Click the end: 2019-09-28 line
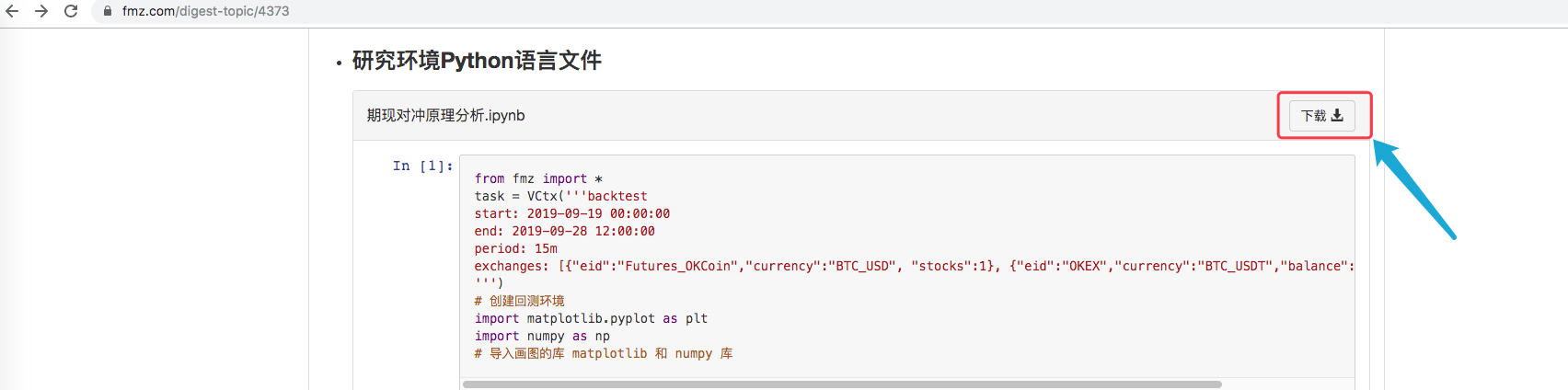 [564, 231]
